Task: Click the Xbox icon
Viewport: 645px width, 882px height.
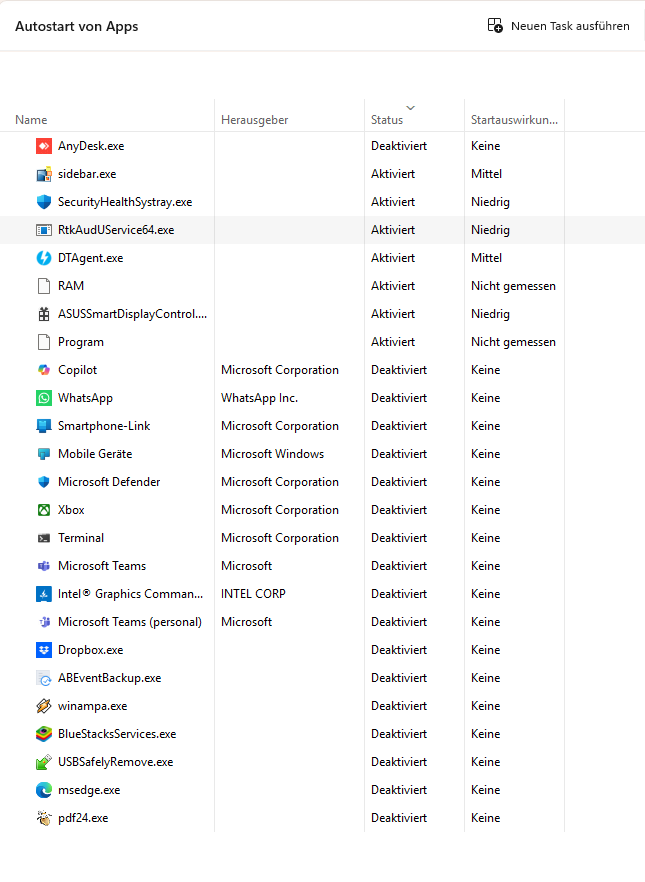Action: (44, 510)
